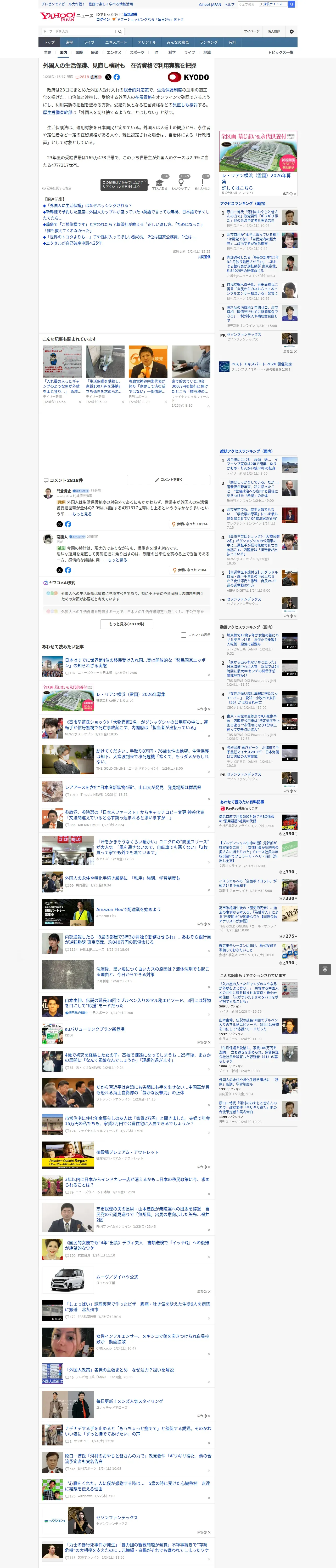Click the search magnifier button beside keyword field
This screenshot has width=336, height=1568.
(120, 32)
